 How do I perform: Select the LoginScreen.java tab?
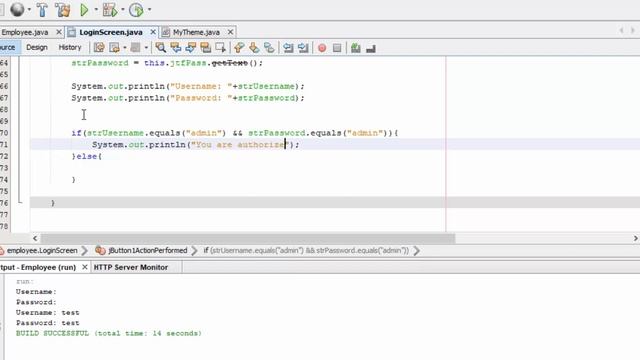(x=111, y=32)
